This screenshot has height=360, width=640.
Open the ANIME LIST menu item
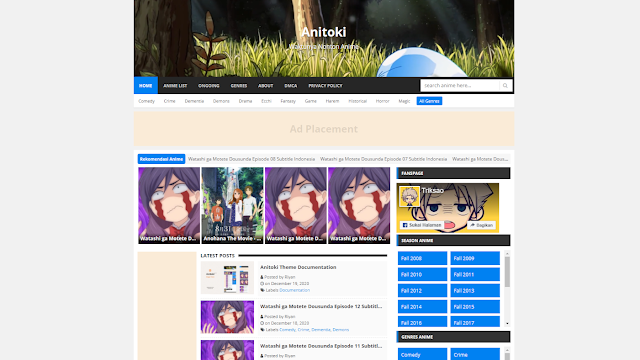point(175,86)
